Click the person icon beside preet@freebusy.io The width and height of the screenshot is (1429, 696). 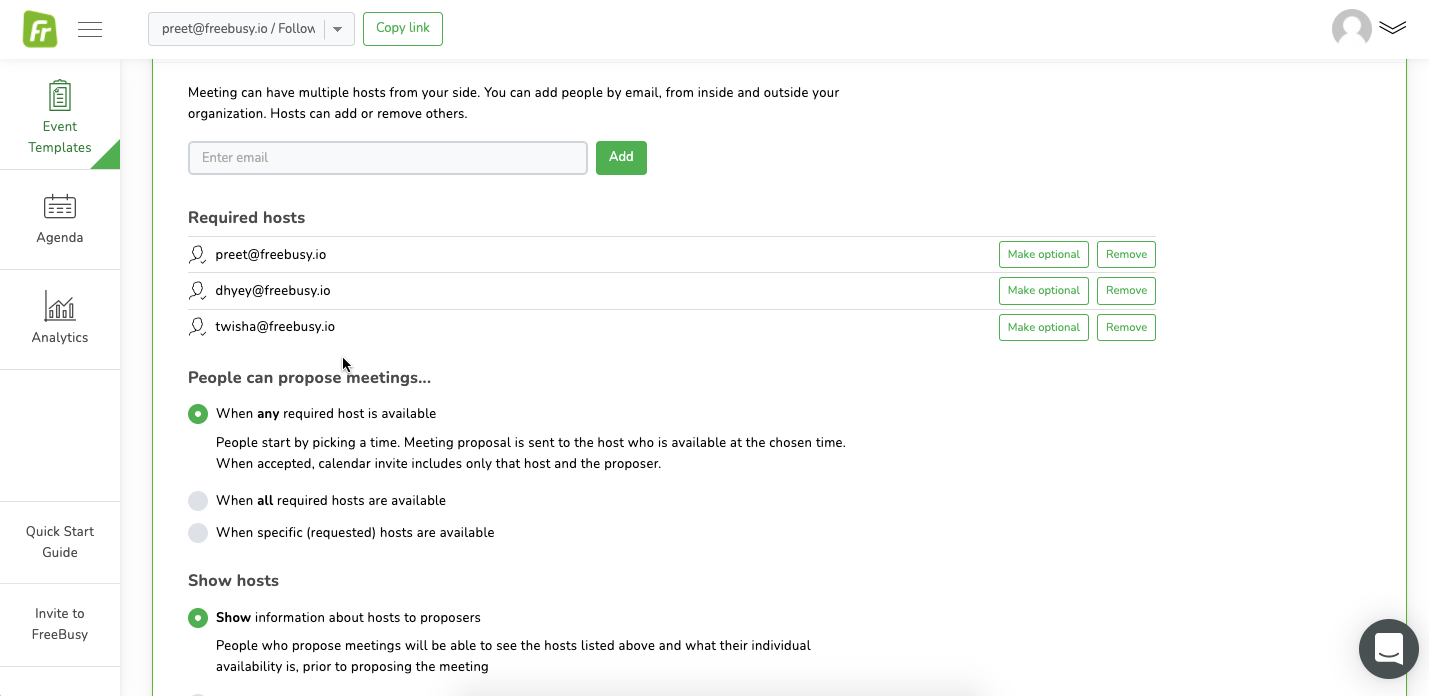pyautogui.click(x=198, y=255)
